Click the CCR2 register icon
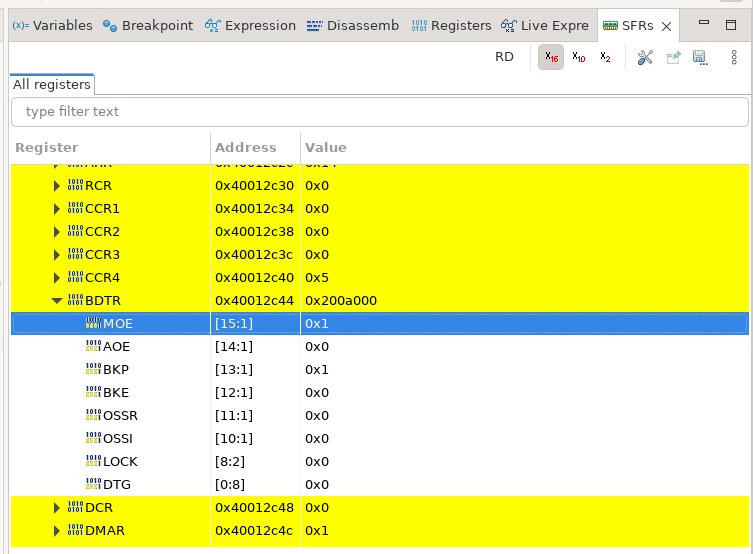This screenshot has height=554, width=753. [75, 231]
